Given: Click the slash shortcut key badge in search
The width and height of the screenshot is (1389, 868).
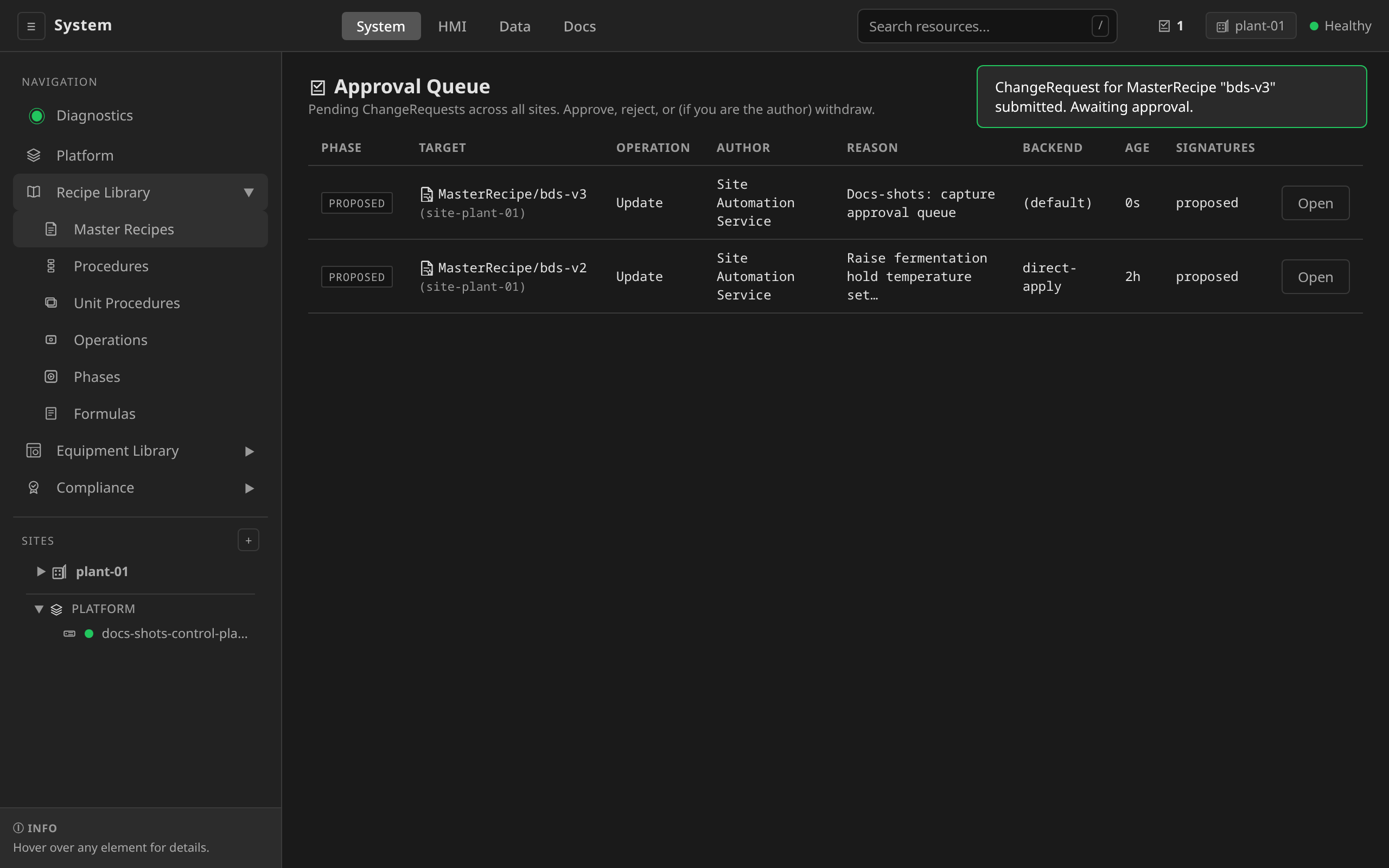Looking at the screenshot, I should [x=1100, y=26].
